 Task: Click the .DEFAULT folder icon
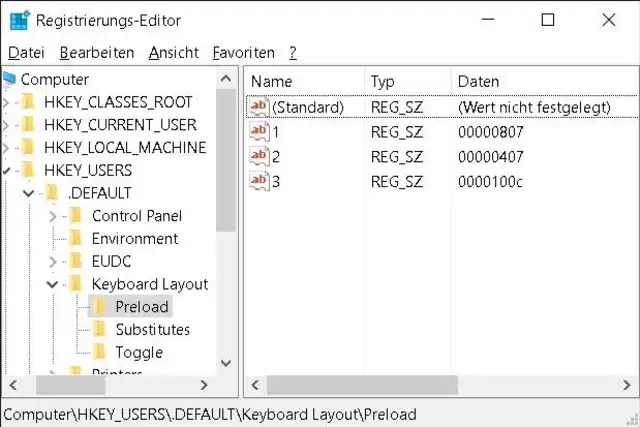point(52,193)
